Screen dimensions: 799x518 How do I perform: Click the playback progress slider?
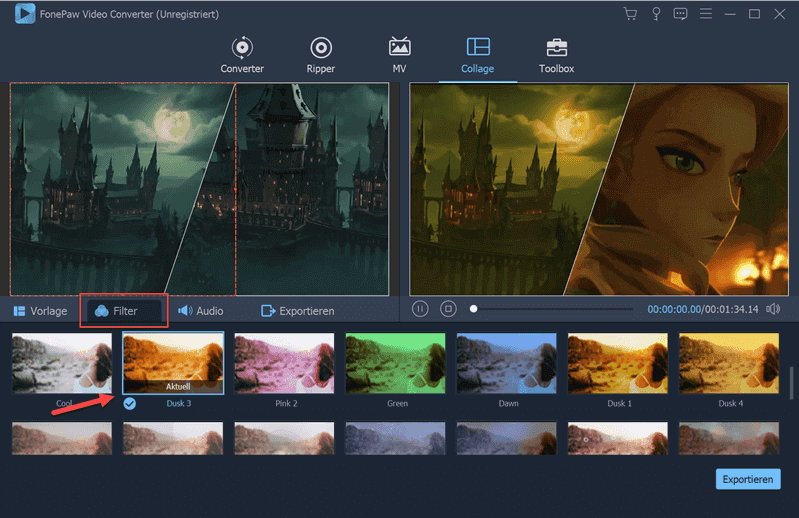tap(552, 309)
